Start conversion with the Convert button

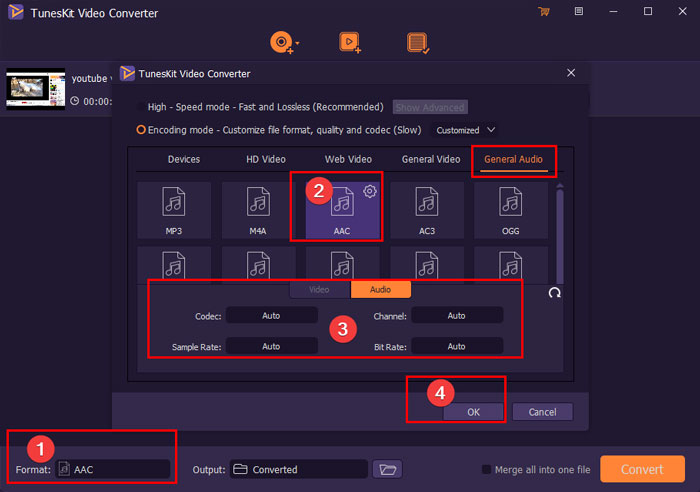tap(642, 469)
